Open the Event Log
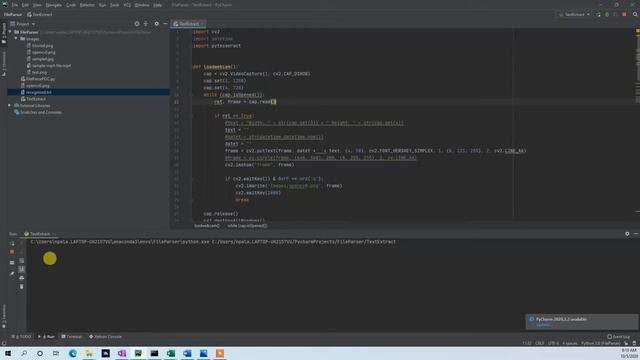 (619, 337)
